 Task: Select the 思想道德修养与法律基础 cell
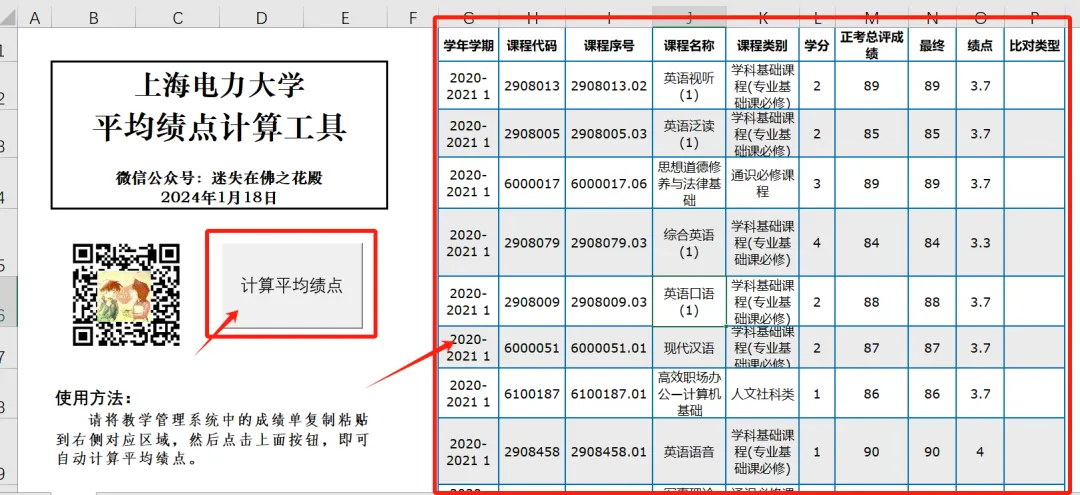tap(689, 183)
